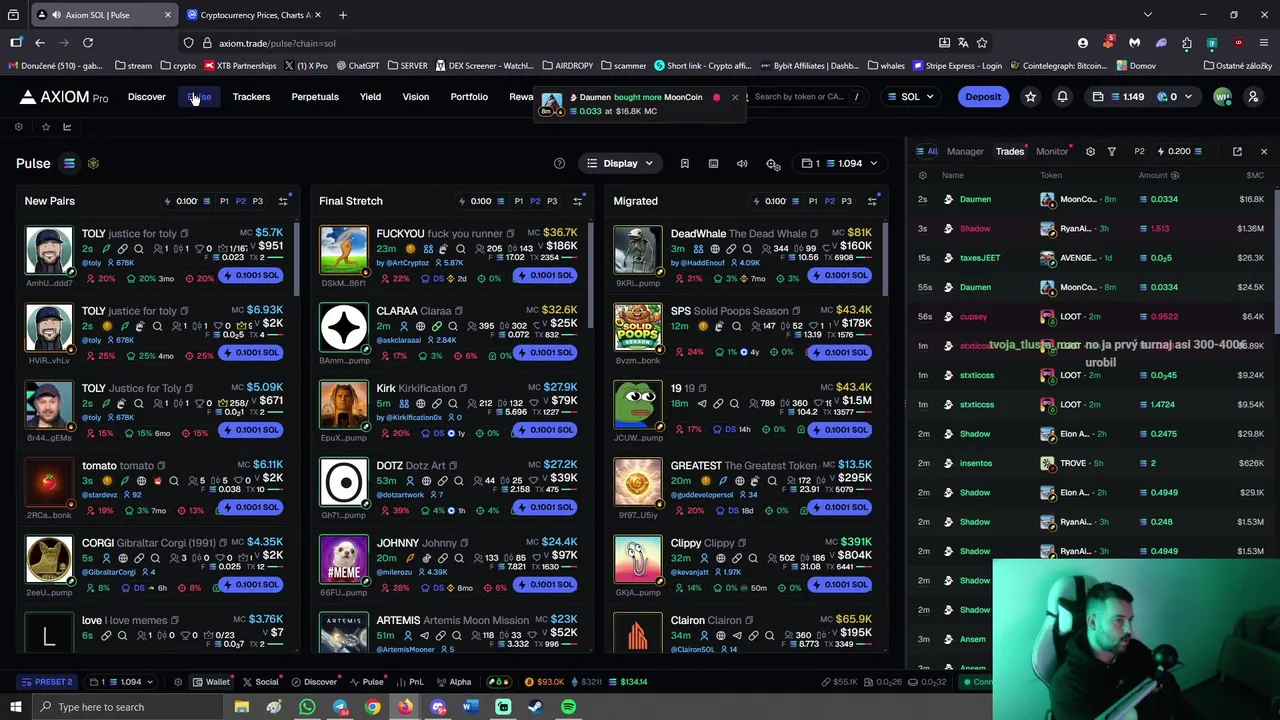The width and height of the screenshot is (1280, 720).
Task: Open the Trackers nav item
Action: coord(251,97)
